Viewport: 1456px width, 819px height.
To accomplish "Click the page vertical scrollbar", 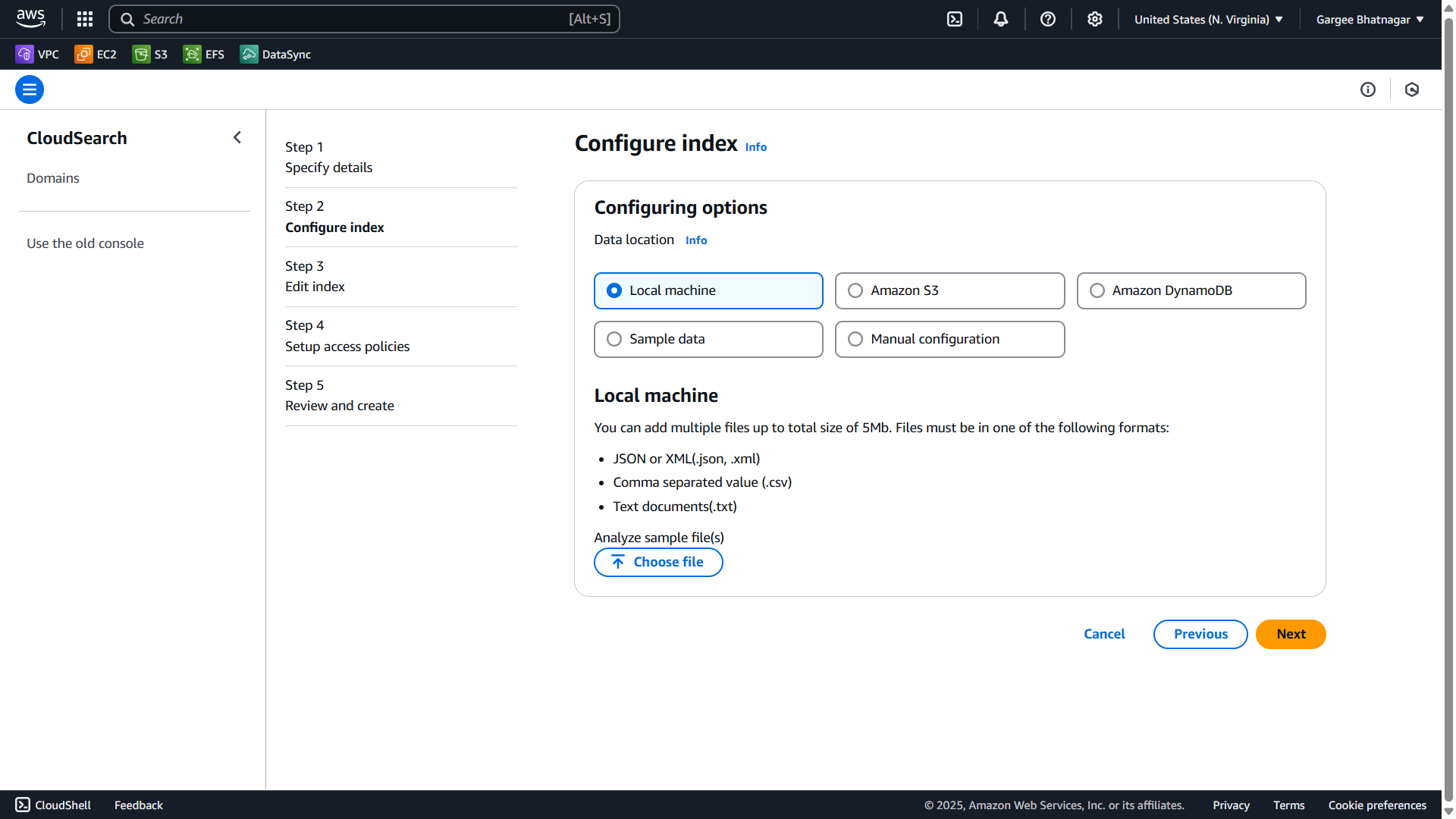I will [x=1448, y=409].
